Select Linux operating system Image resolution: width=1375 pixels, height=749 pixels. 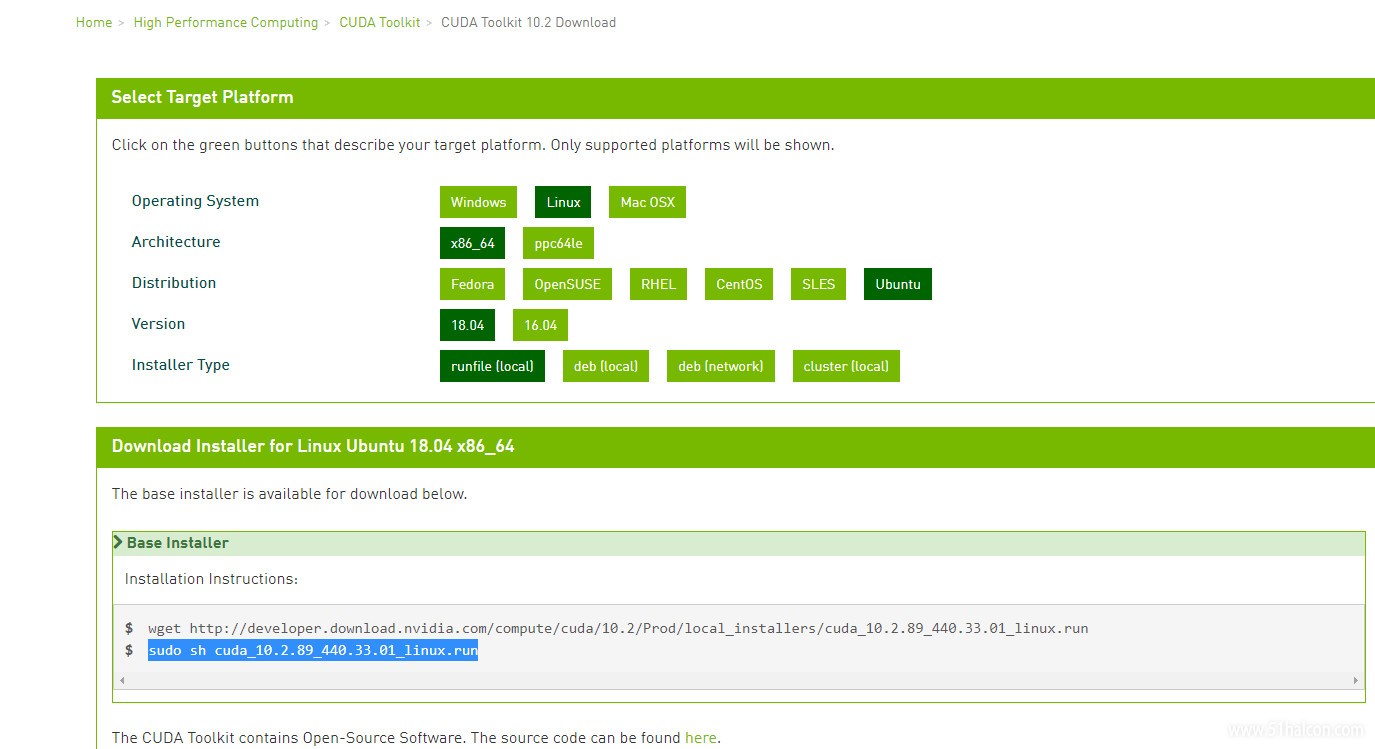click(563, 202)
